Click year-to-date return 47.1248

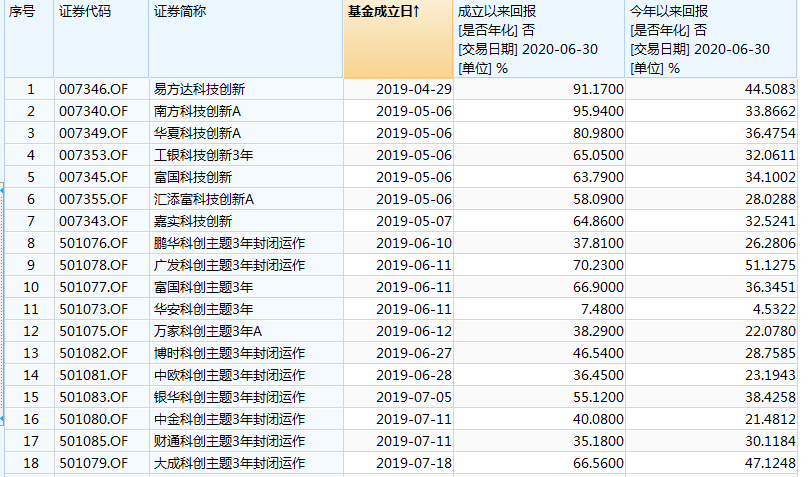pos(770,464)
